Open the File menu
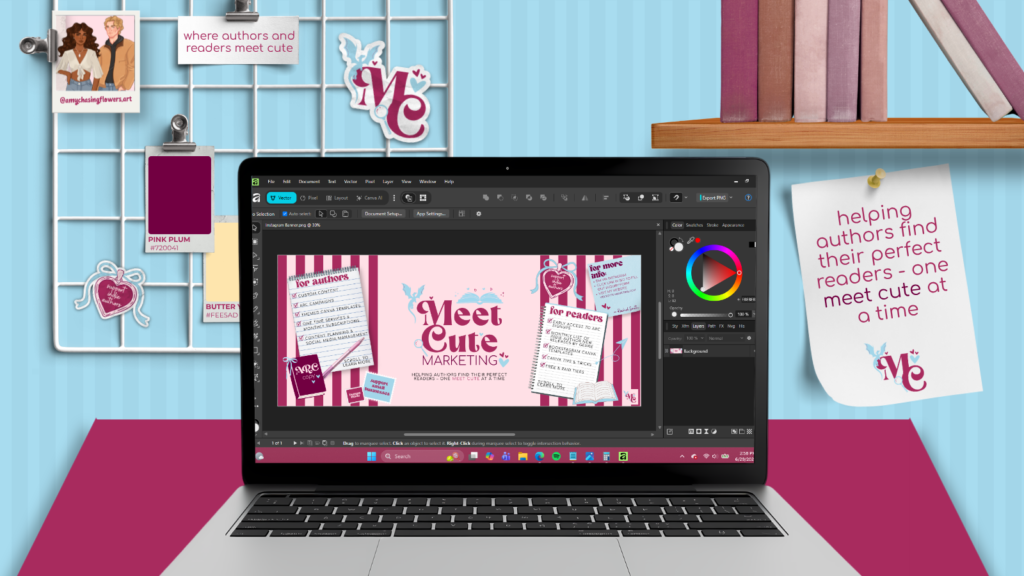 [271, 182]
